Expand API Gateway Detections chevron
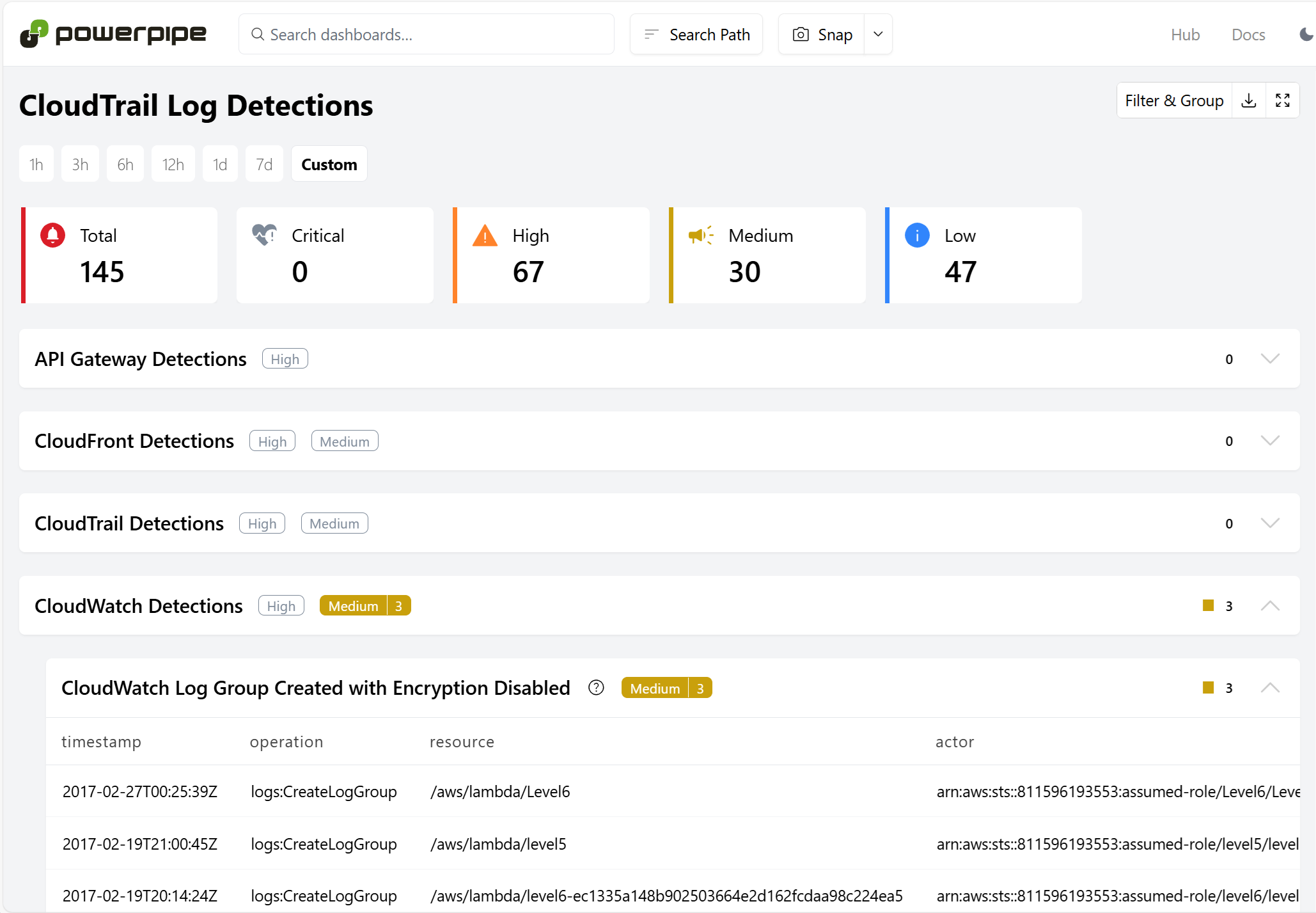1316x913 pixels. coord(1270,358)
